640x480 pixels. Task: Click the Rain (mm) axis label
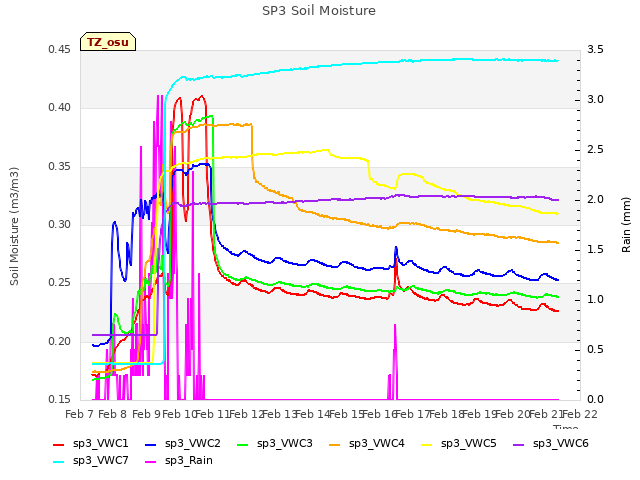626,225
